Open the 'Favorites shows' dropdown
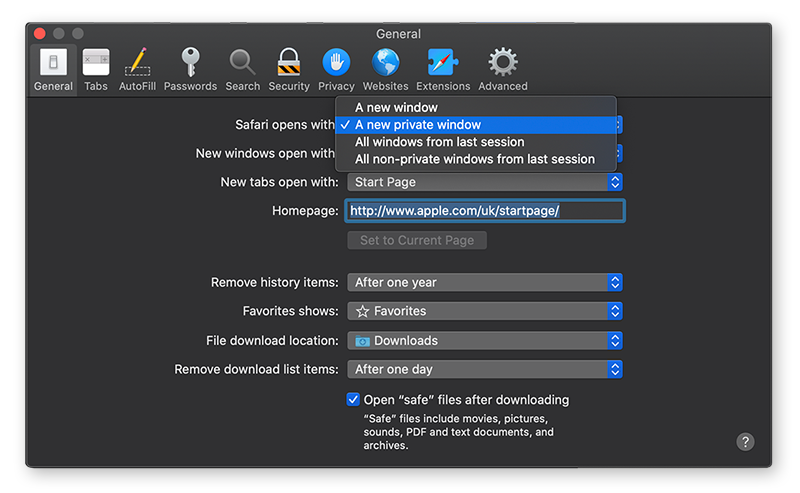This screenshot has height=493, width=800. click(x=485, y=311)
